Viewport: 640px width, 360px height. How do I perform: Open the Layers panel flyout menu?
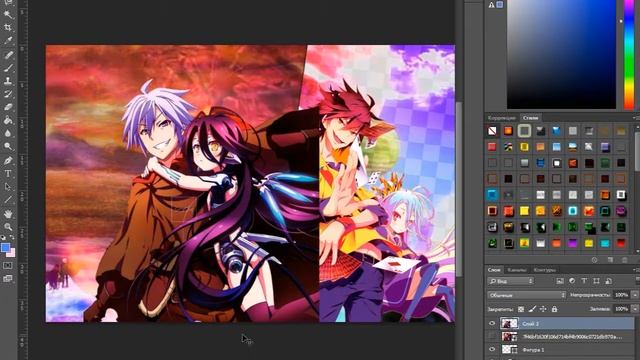click(x=636, y=270)
